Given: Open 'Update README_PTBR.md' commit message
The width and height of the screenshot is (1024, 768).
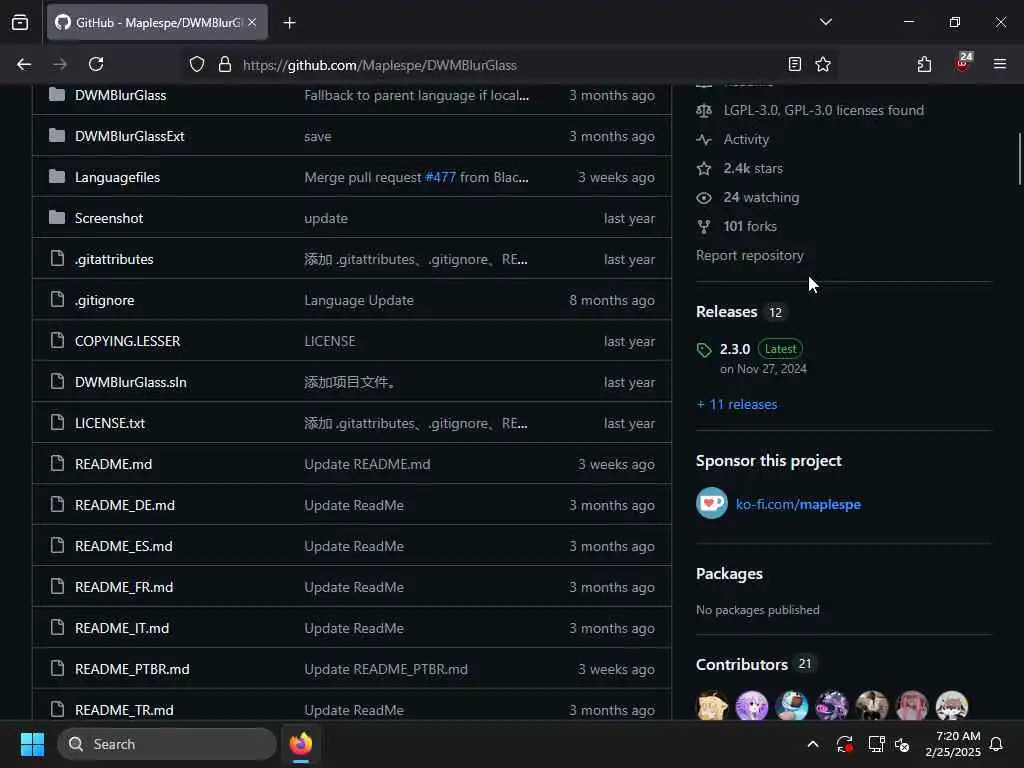Looking at the screenshot, I should tap(386, 669).
